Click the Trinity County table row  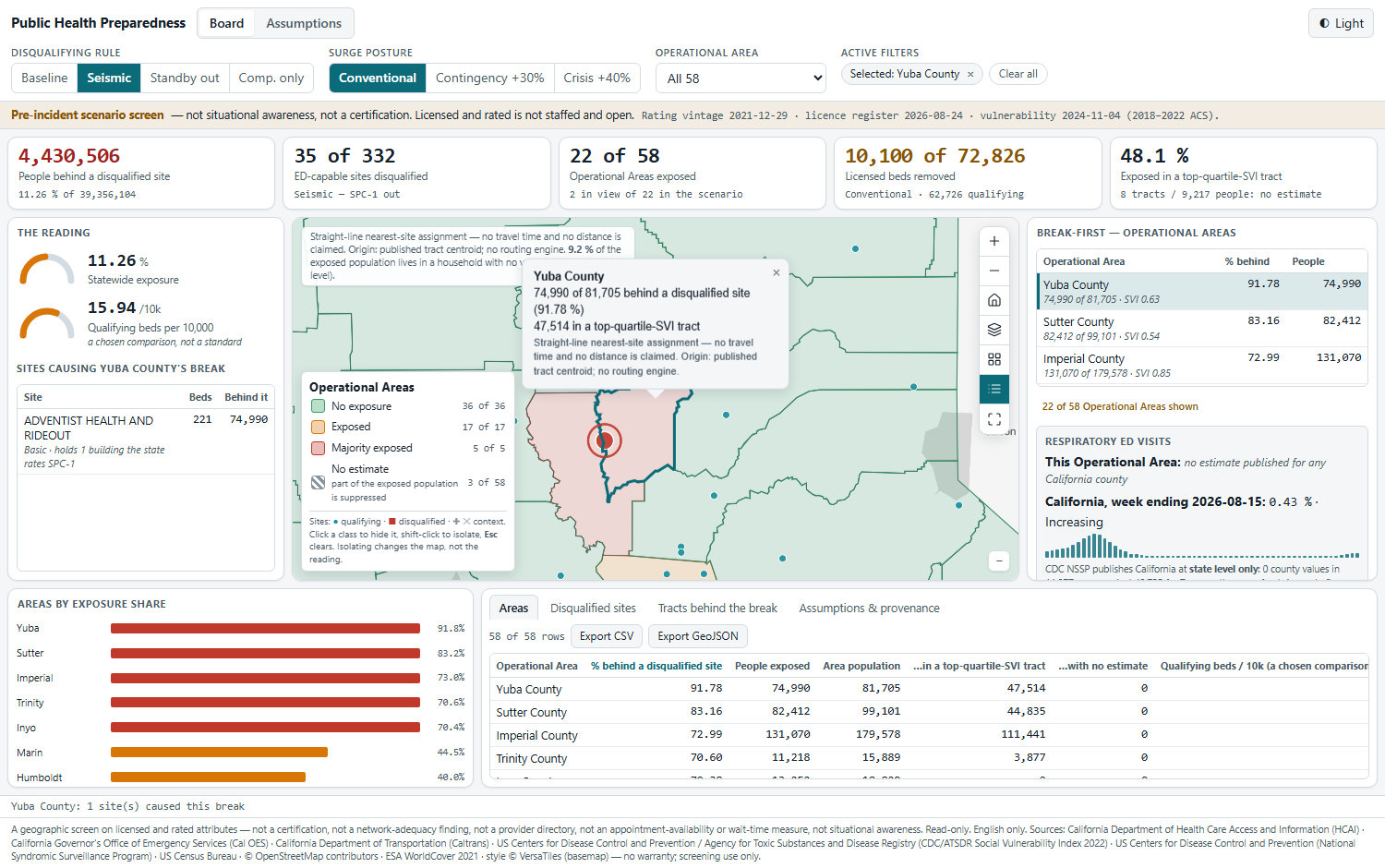click(929, 758)
